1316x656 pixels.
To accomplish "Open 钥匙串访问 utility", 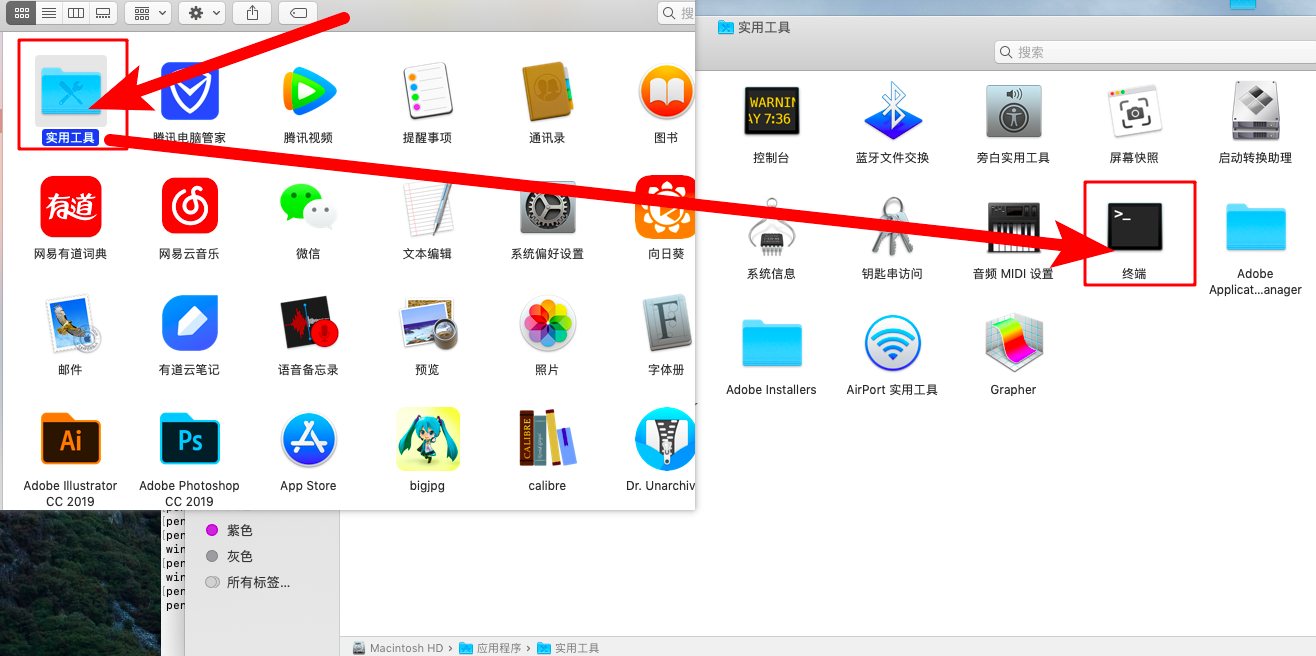I will (x=892, y=227).
